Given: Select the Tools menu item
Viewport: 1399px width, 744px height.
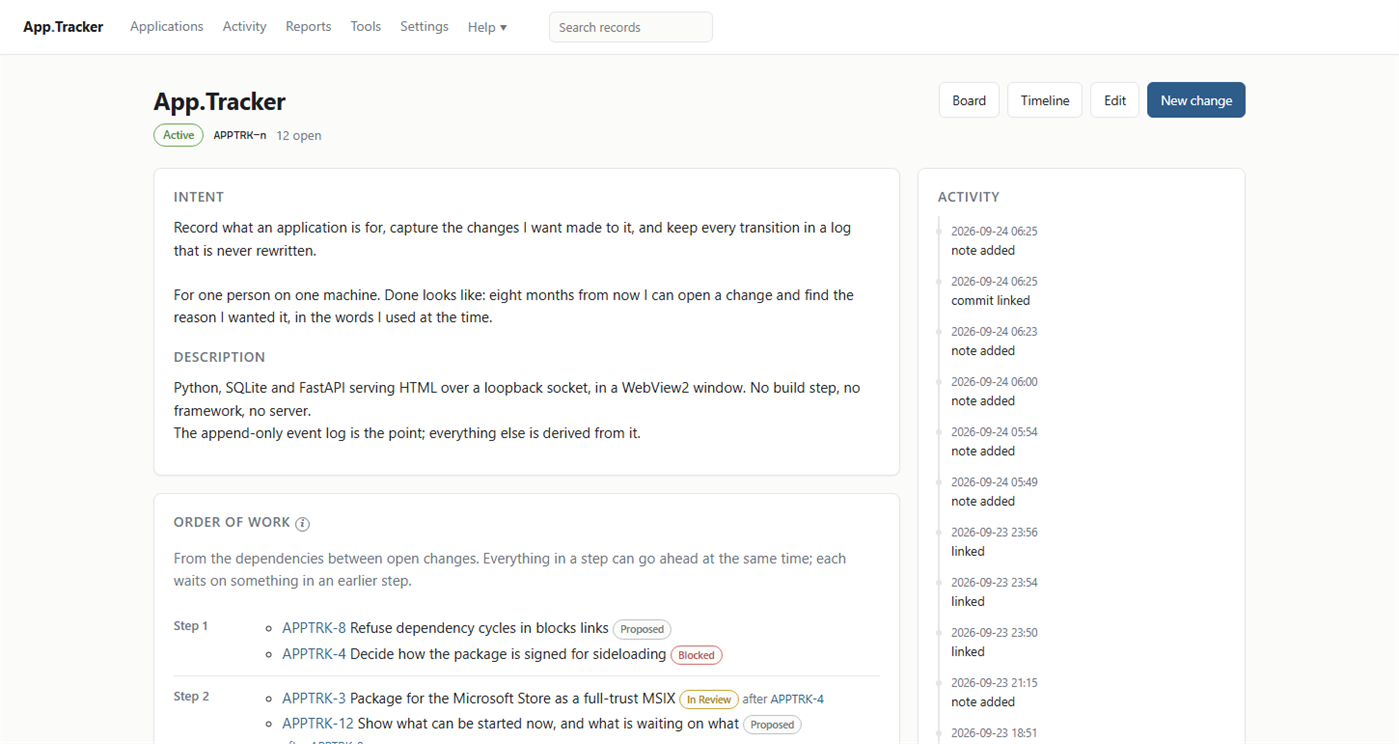Looking at the screenshot, I should [365, 27].
